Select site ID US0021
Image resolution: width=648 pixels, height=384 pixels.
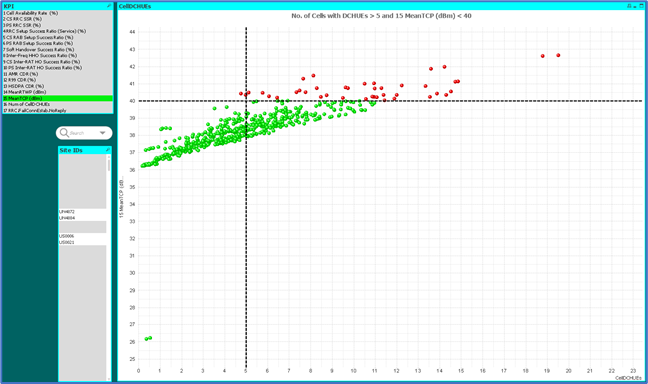pyautogui.click(x=83, y=242)
